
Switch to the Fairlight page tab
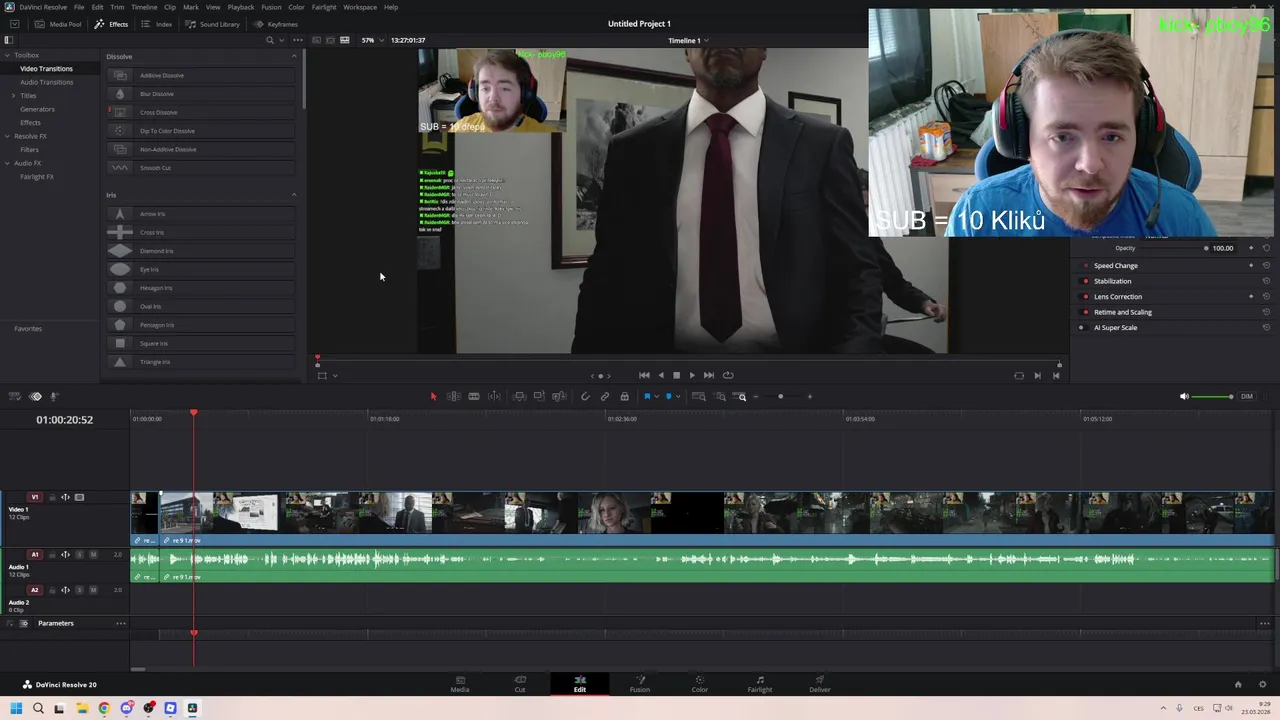coord(760,684)
